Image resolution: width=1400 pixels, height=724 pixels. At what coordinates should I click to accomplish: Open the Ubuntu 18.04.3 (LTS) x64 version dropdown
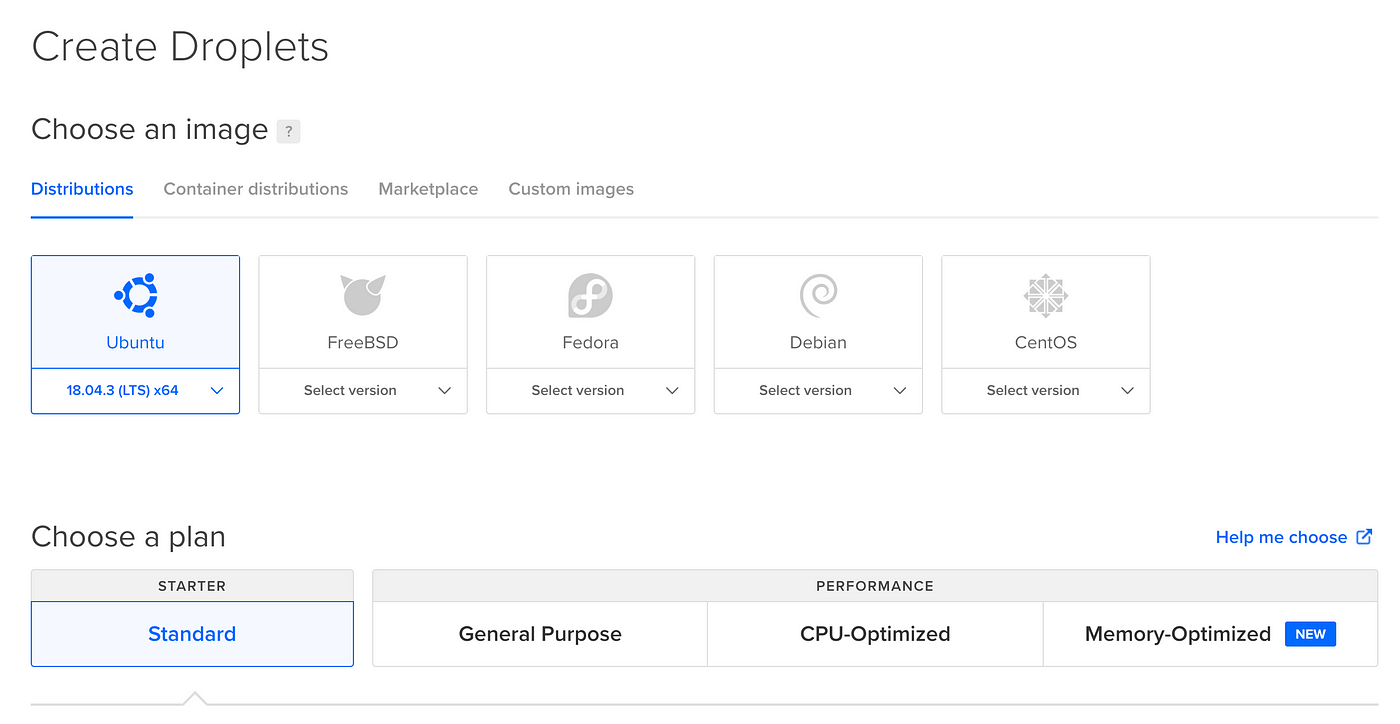[135, 391]
